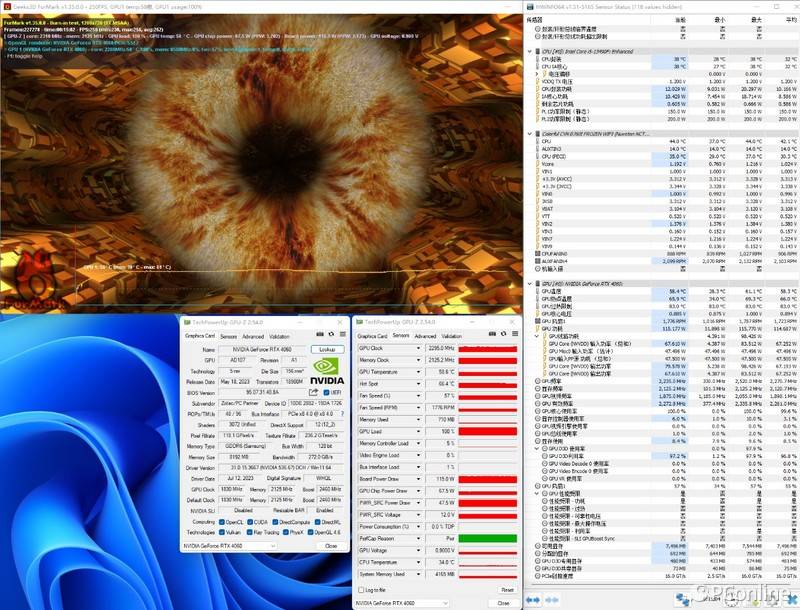Open the hamburger menu in GPU-Z Sensors window
The image size is (800, 610).
click(x=515, y=334)
